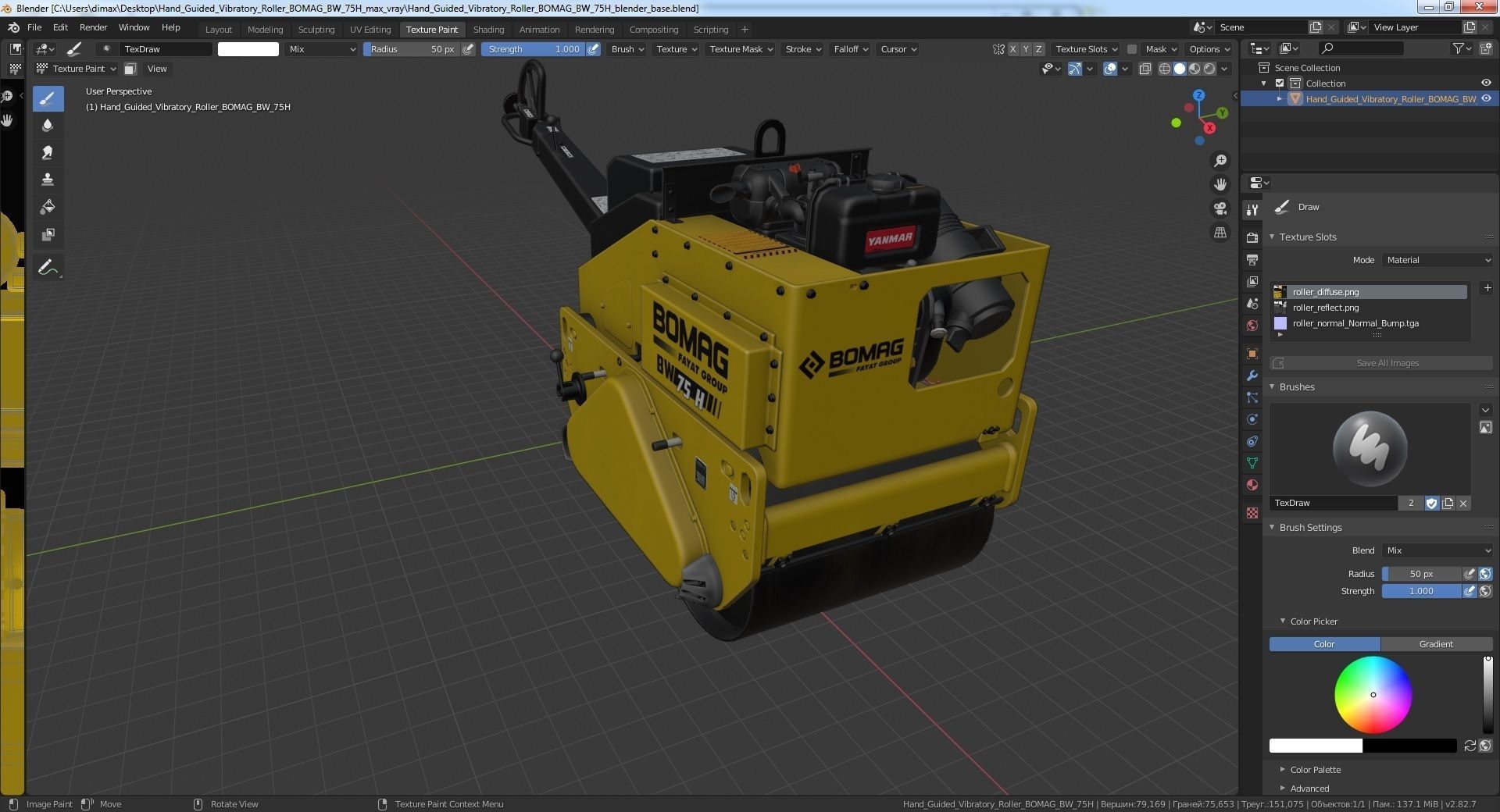Open the Mix blend dropdown in header

pos(322,49)
